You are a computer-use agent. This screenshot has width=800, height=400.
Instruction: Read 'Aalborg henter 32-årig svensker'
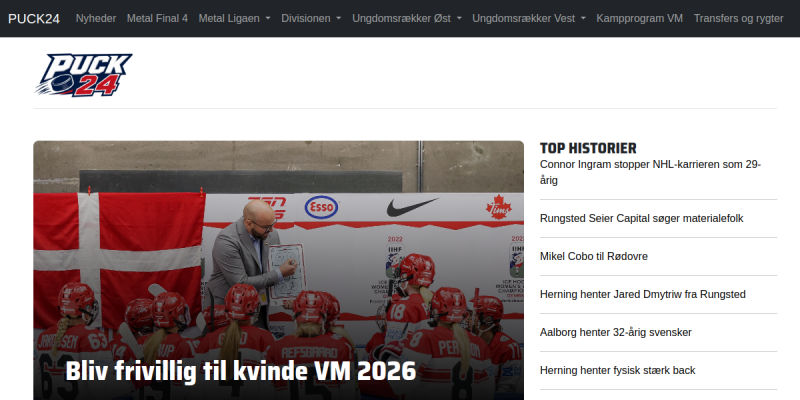[616, 332]
